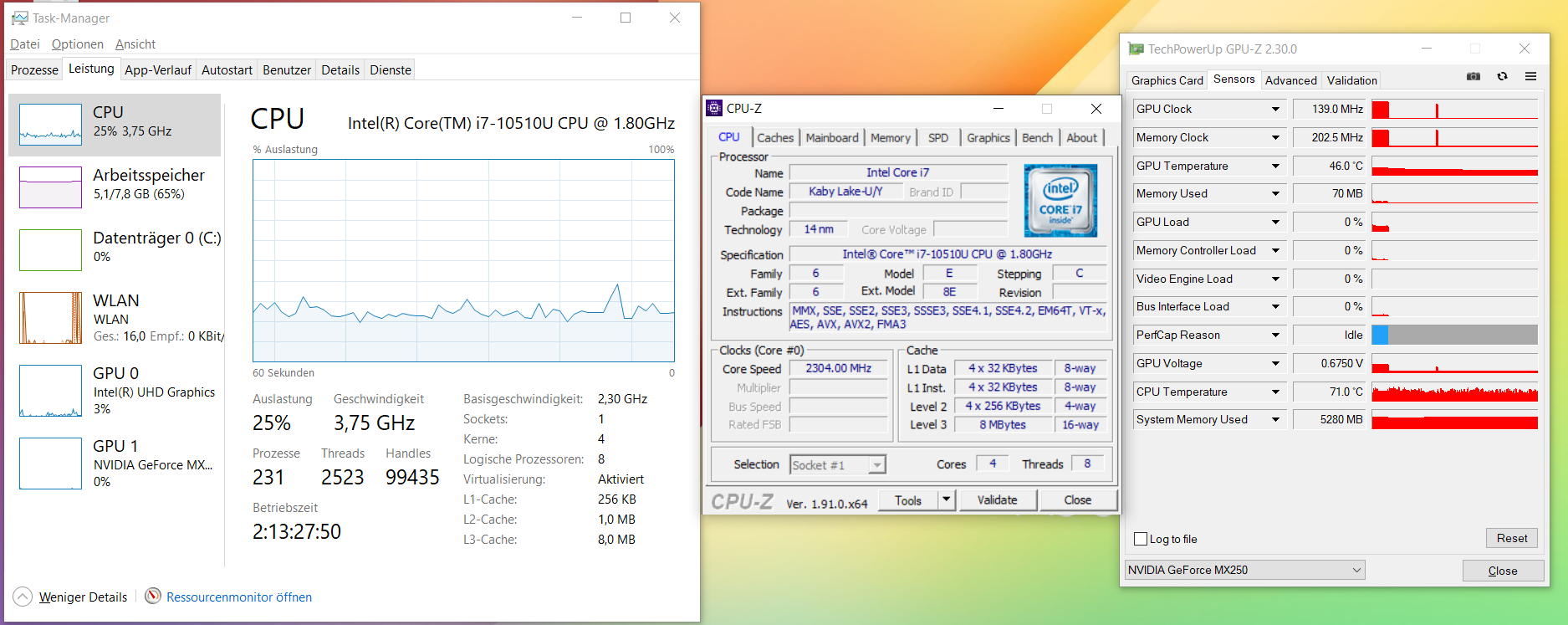Switch to the Benutzer tab
The image size is (1568, 625).
click(x=287, y=70)
